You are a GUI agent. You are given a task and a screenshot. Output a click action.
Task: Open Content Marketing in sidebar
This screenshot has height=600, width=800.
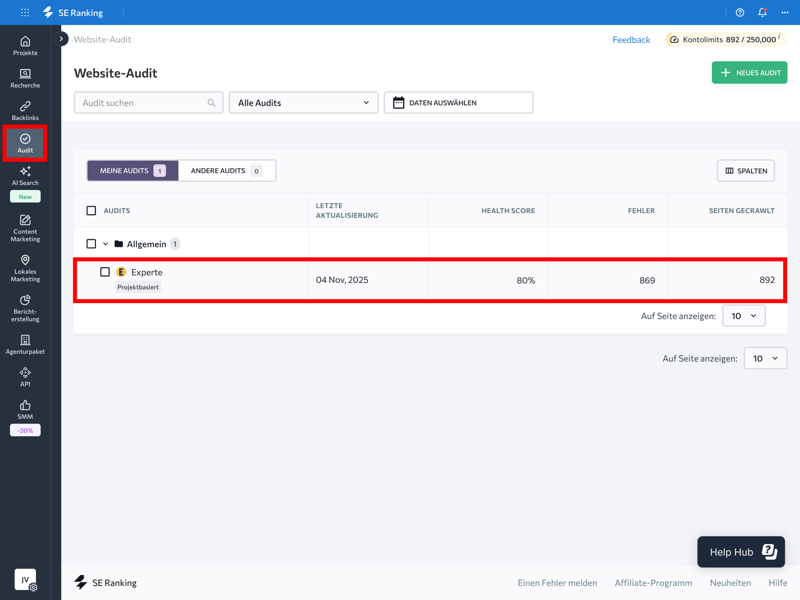tap(25, 228)
